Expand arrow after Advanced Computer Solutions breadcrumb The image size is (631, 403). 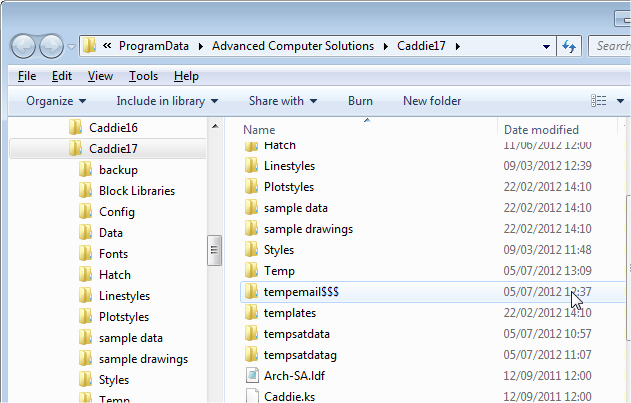[386, 47]
